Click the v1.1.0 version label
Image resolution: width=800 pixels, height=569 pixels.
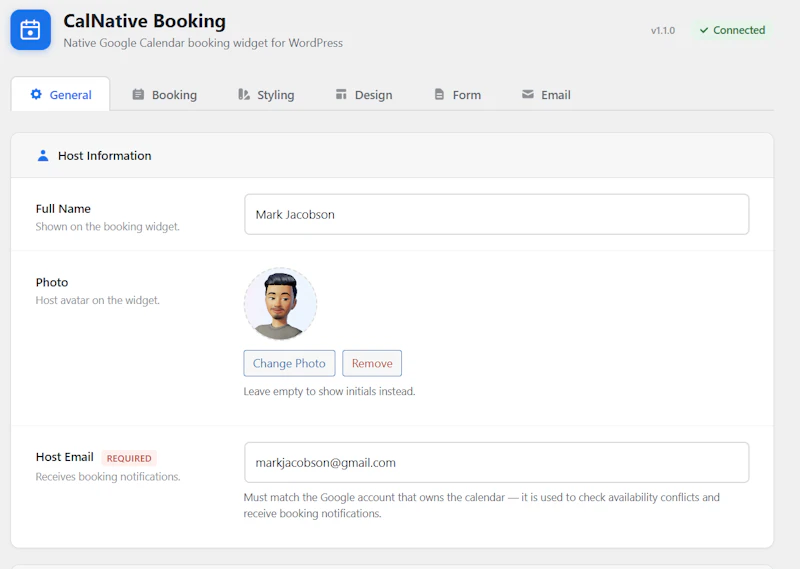pos(663,31)
